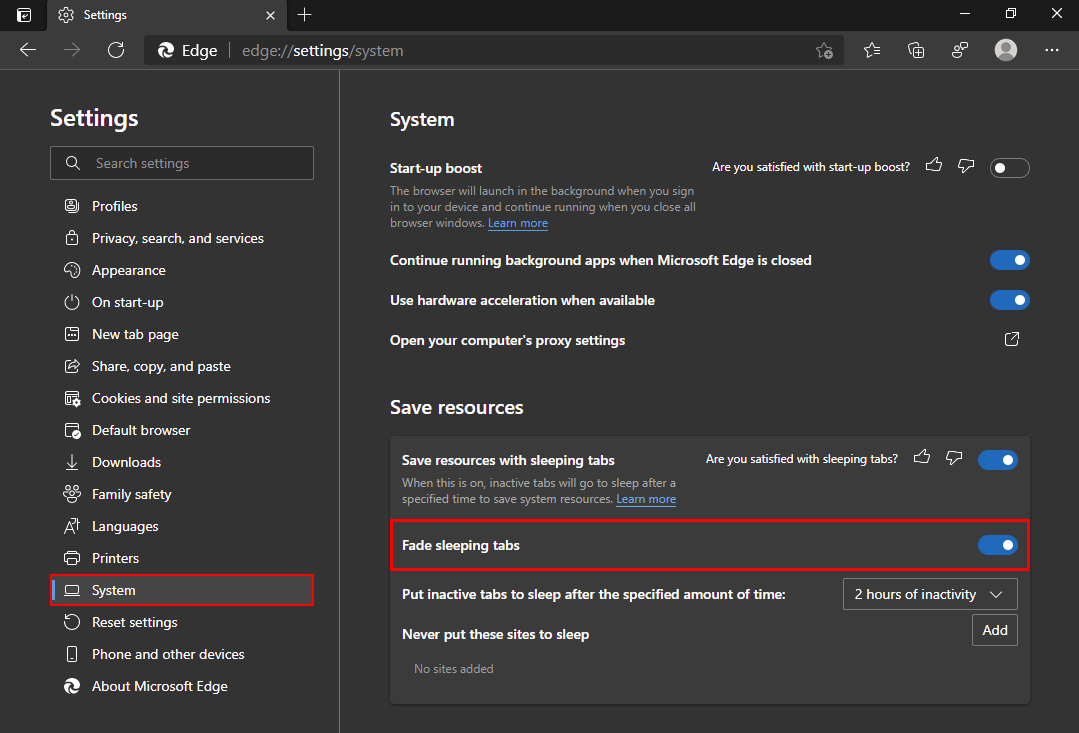Thumbs up for start-up boost
The height and width of the screenshot is (733, 1079).
click(933, 165)
